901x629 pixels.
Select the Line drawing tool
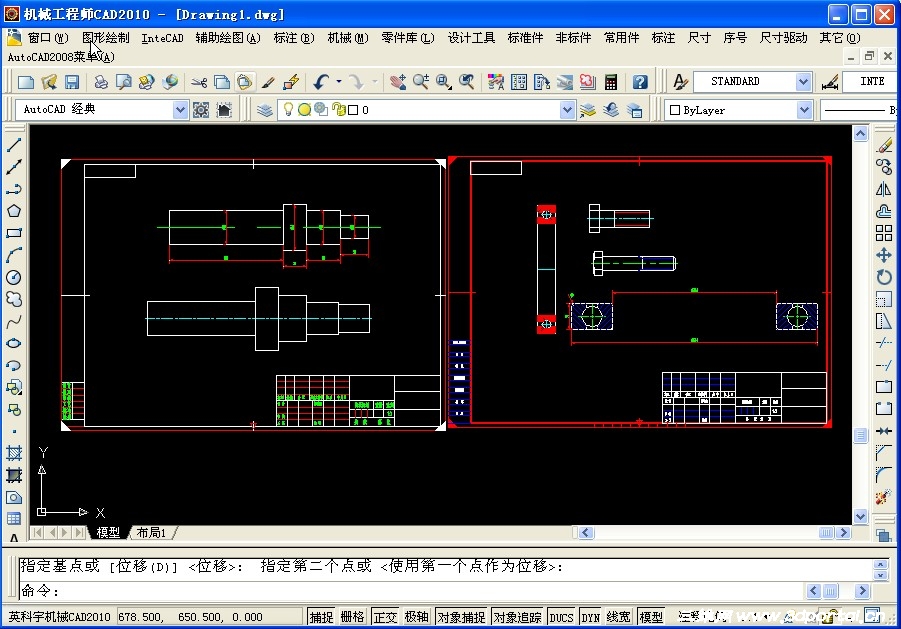[x=13, y=143]
